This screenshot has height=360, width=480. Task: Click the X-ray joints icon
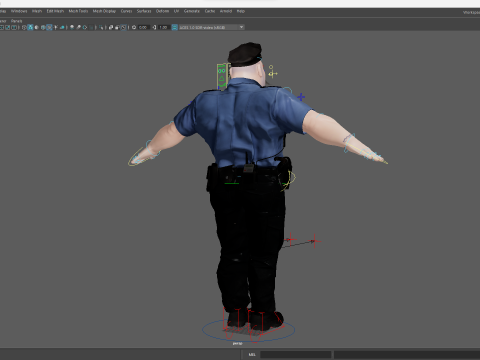[x=124, y=27]
